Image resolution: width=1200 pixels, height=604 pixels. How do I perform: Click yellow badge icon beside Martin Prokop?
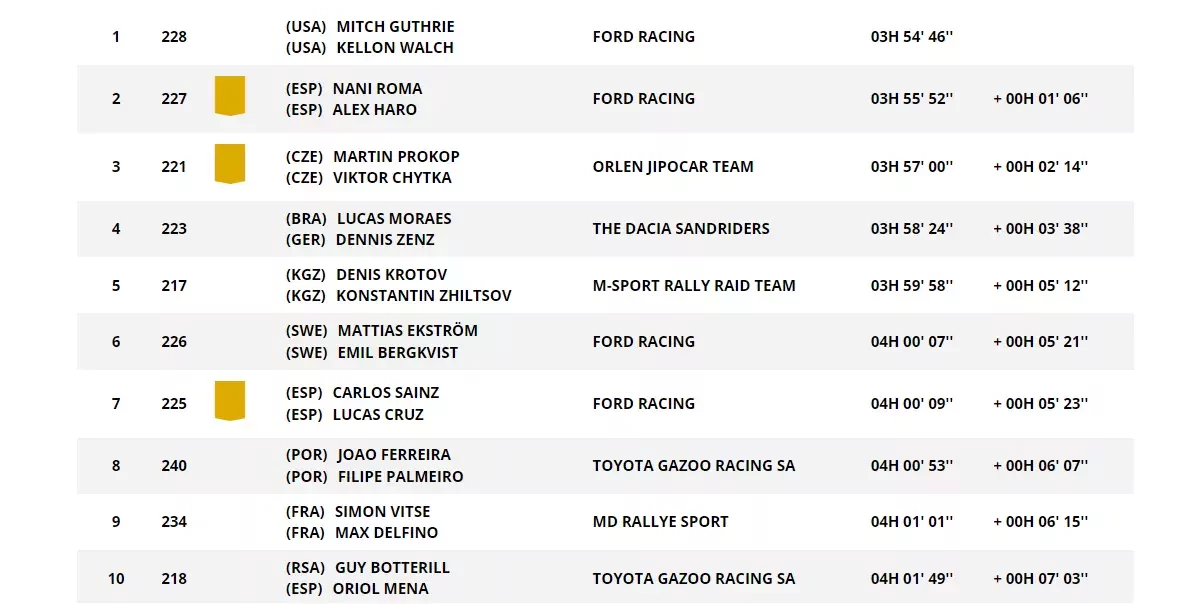click(230, 164)
